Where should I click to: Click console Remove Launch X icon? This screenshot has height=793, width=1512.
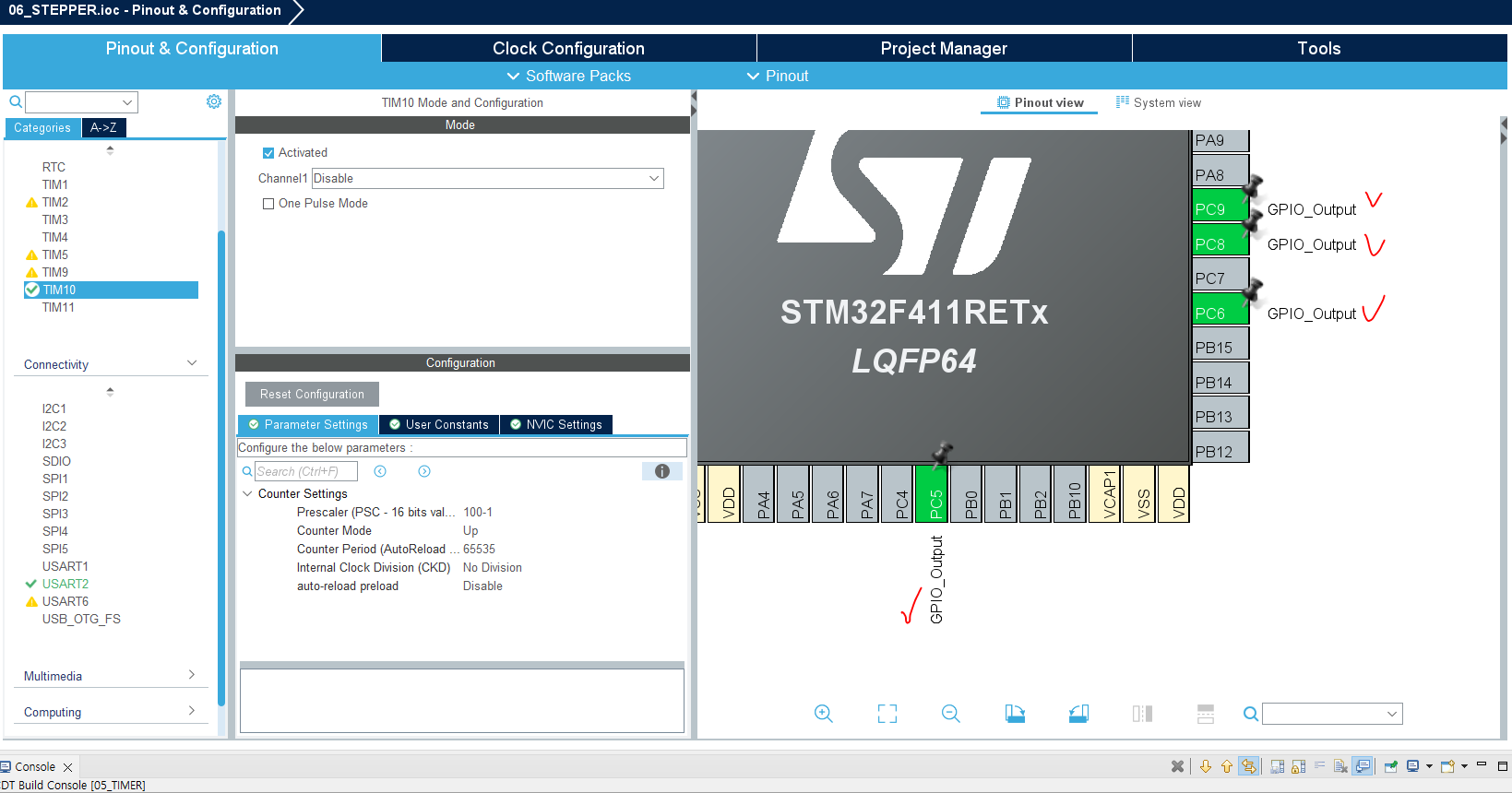click(1177, 766)
